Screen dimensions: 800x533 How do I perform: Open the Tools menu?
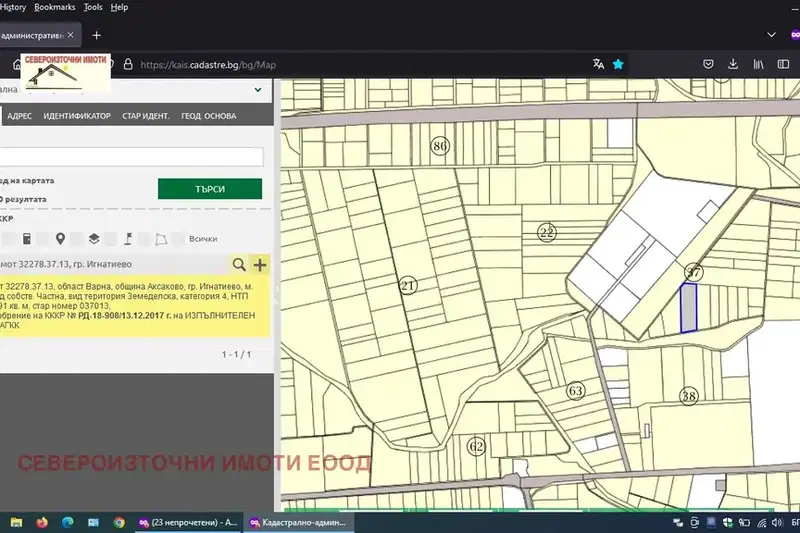tap(93, 7)
